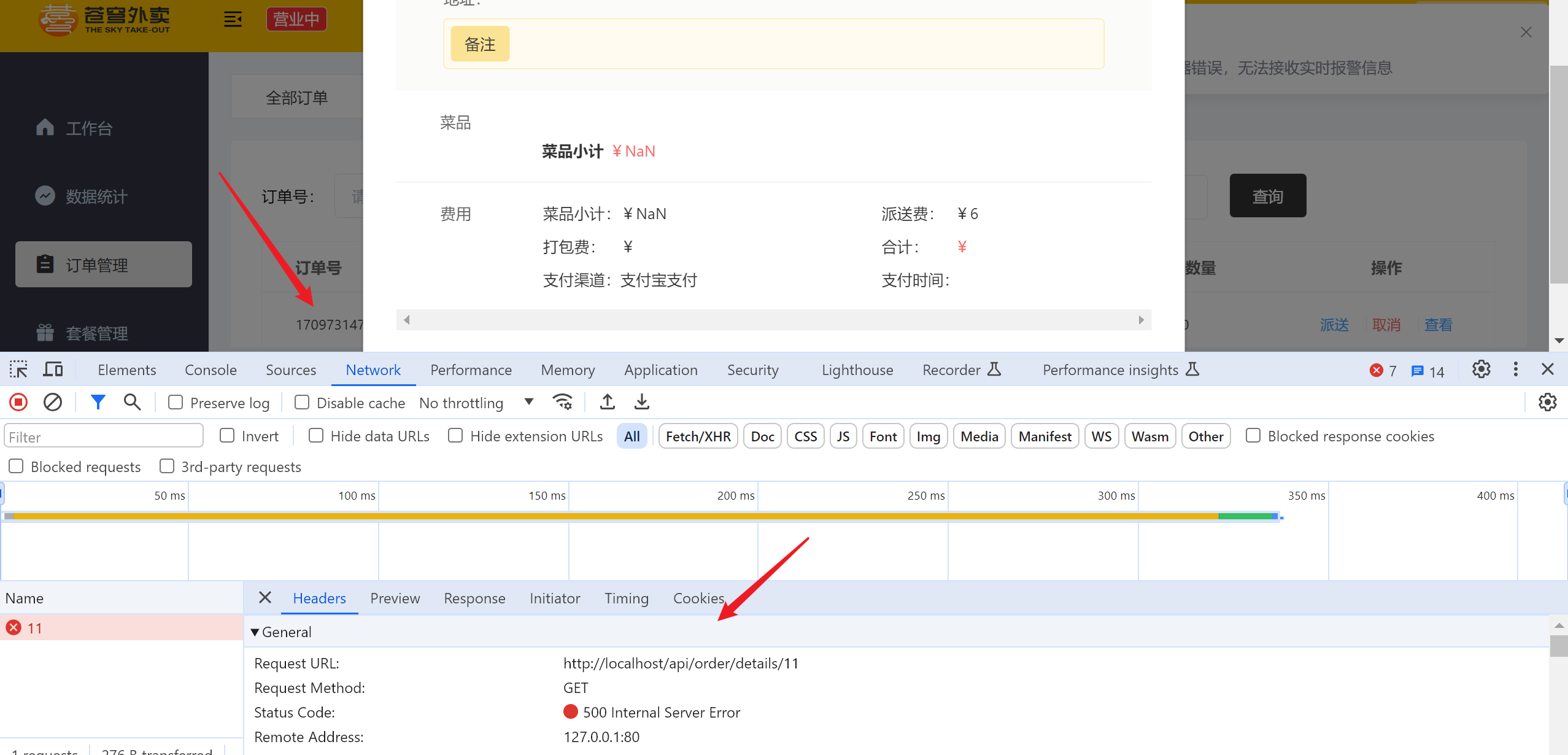Viewport: 1568px width, 755px height.
Task: Open the No throttling dropdown
Action: [x=476, y=403]
